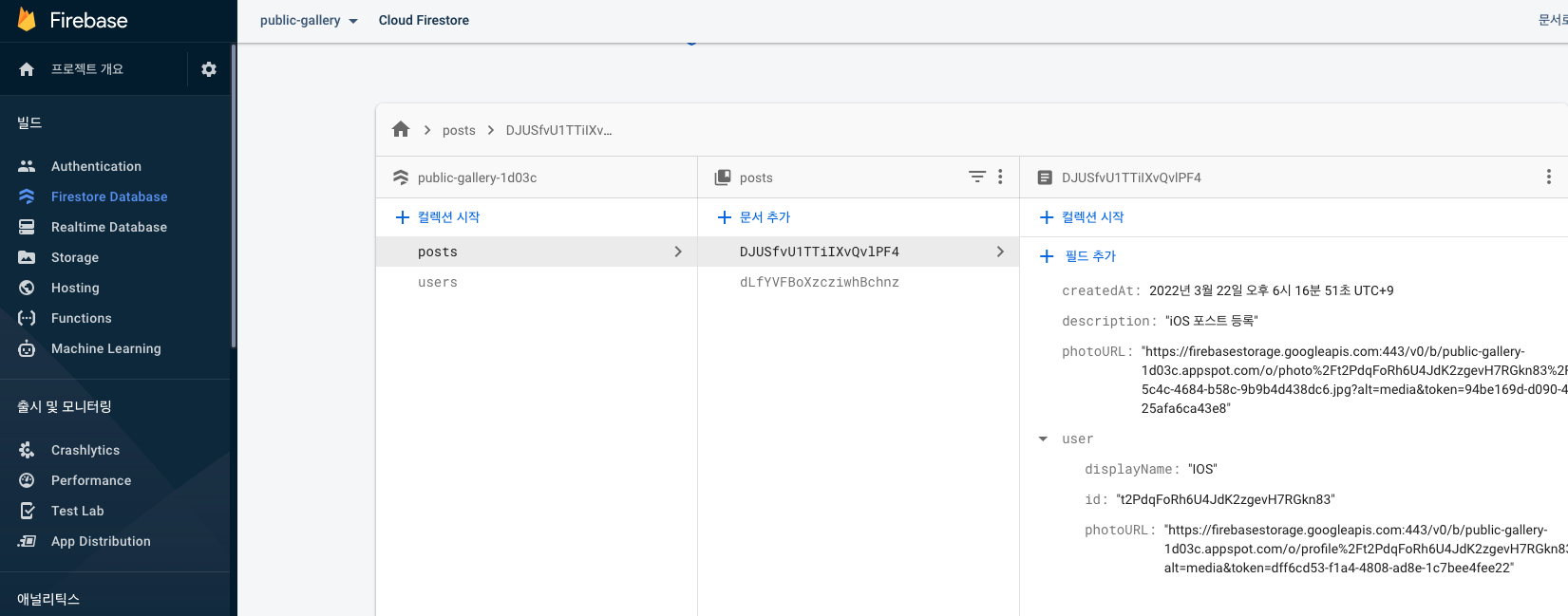Click the 문서 link at top right
Screen dimensions: 1568x616
1553,20
